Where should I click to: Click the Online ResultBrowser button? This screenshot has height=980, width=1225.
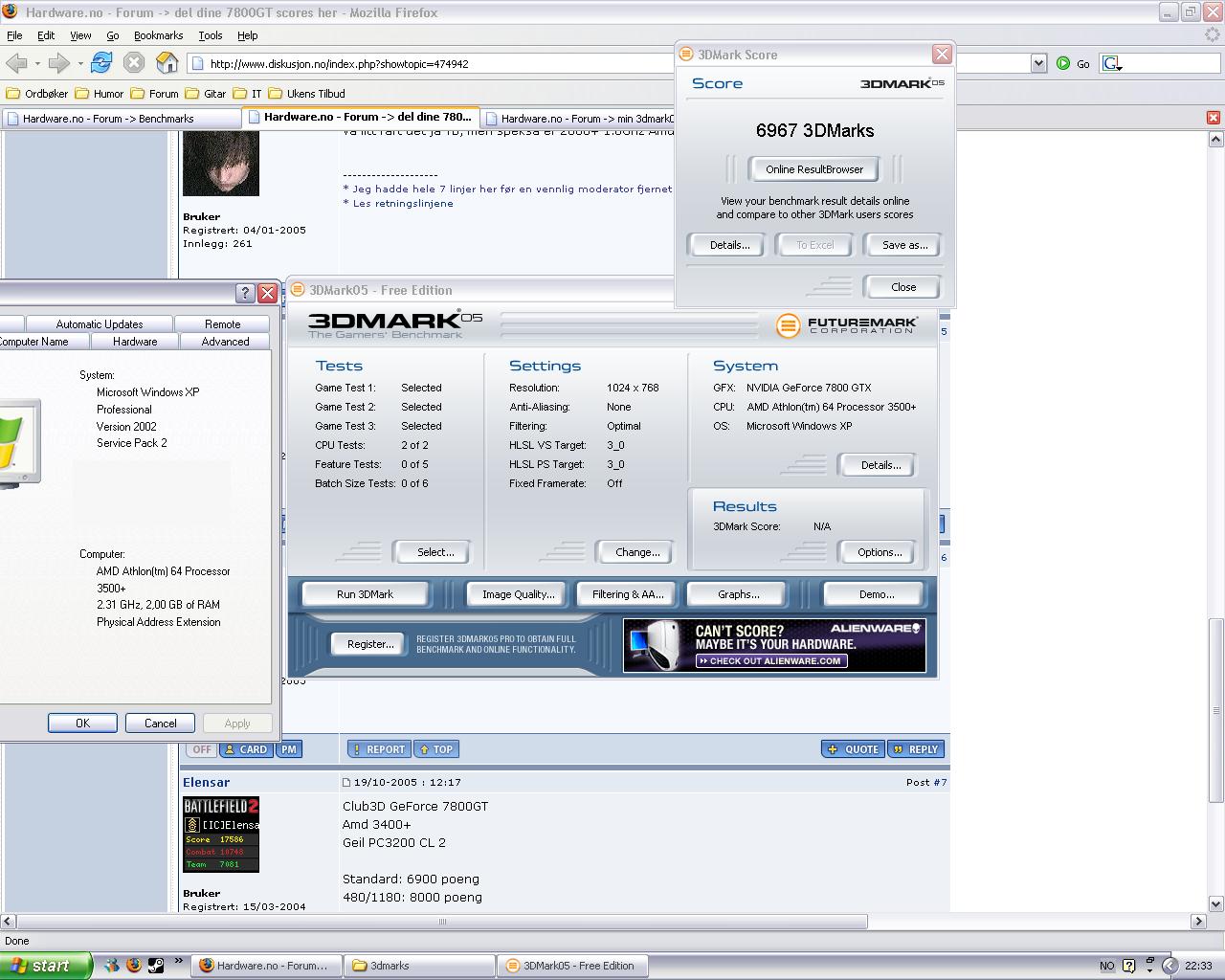coord(814,169)
